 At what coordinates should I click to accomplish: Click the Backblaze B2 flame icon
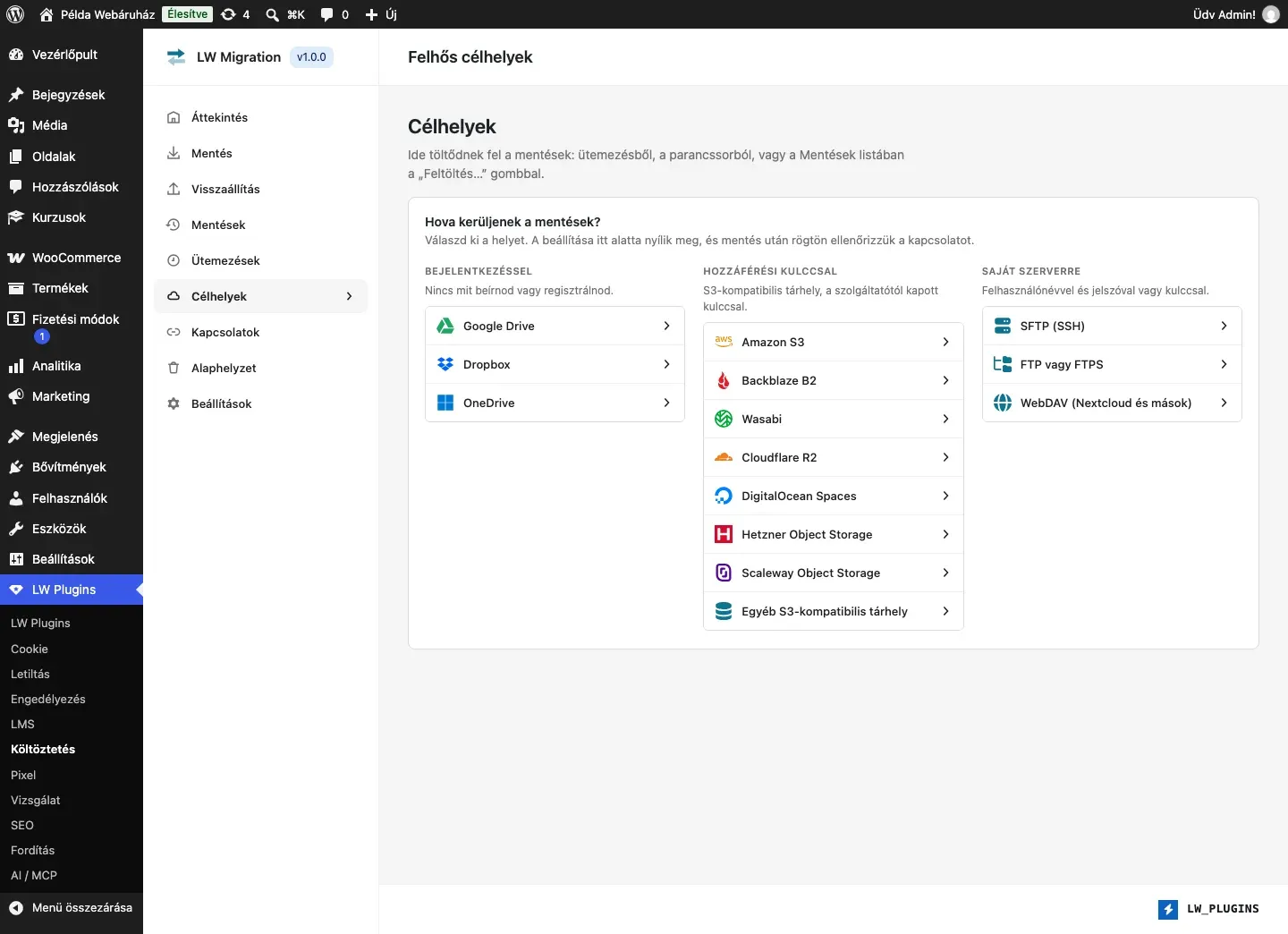click(724, 380)
